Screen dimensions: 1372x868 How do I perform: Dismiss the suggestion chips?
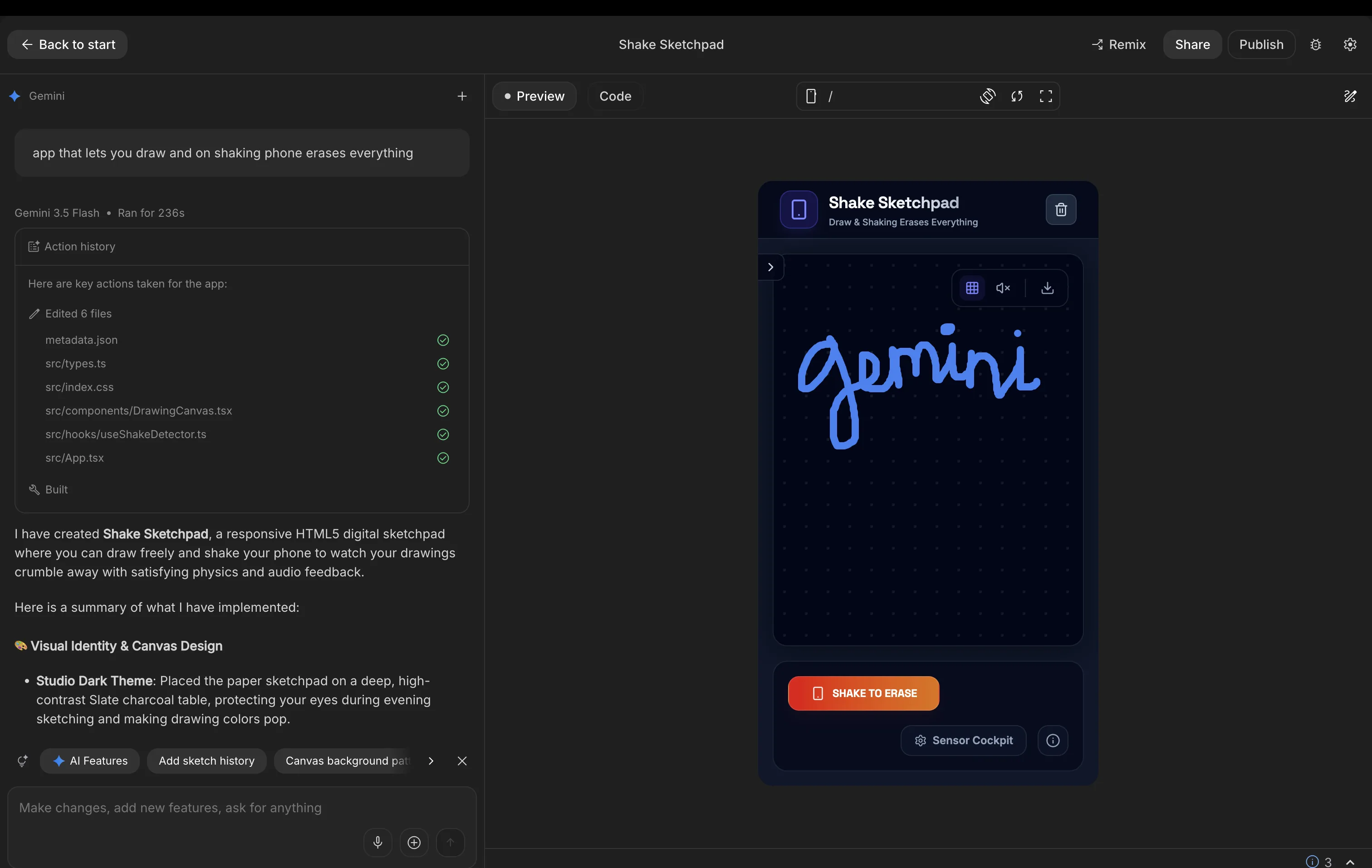461,761
